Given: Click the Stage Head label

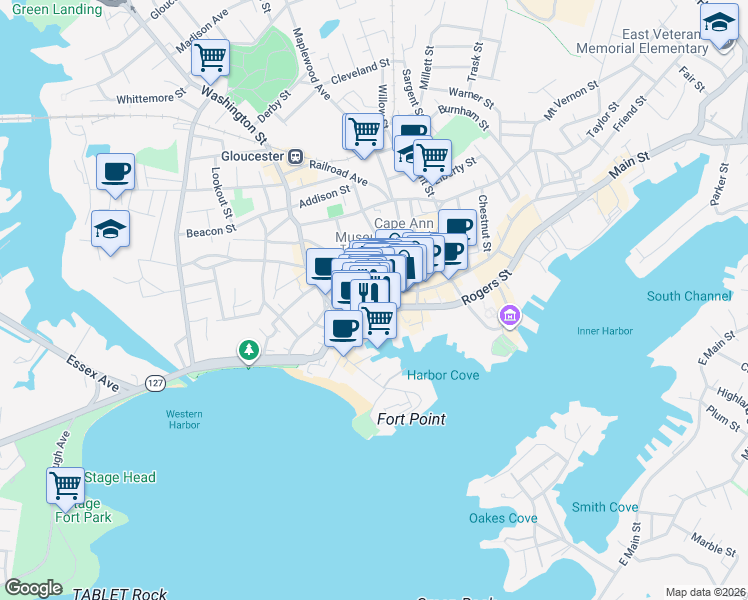Looking at the screenshot, I should coord(120,477).
